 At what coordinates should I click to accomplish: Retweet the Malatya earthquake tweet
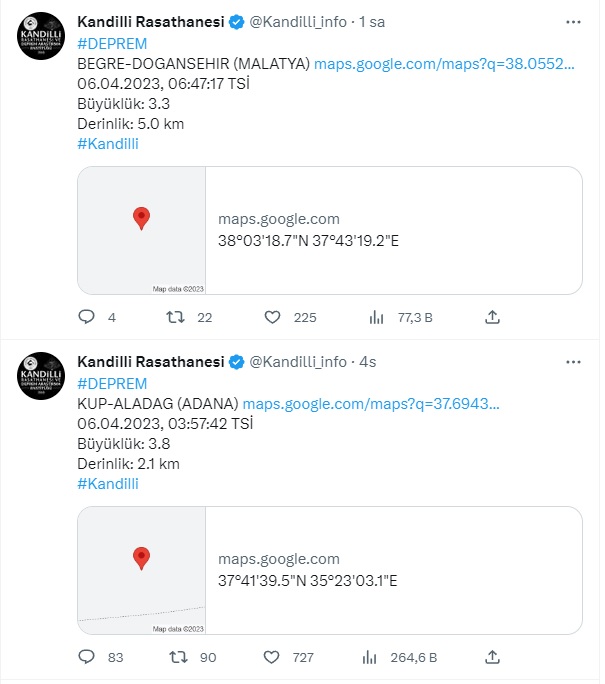pos(174,317)
